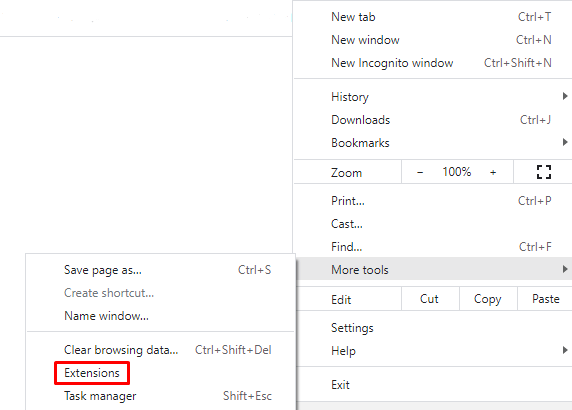Open a New tab

(x=433, y=17)
